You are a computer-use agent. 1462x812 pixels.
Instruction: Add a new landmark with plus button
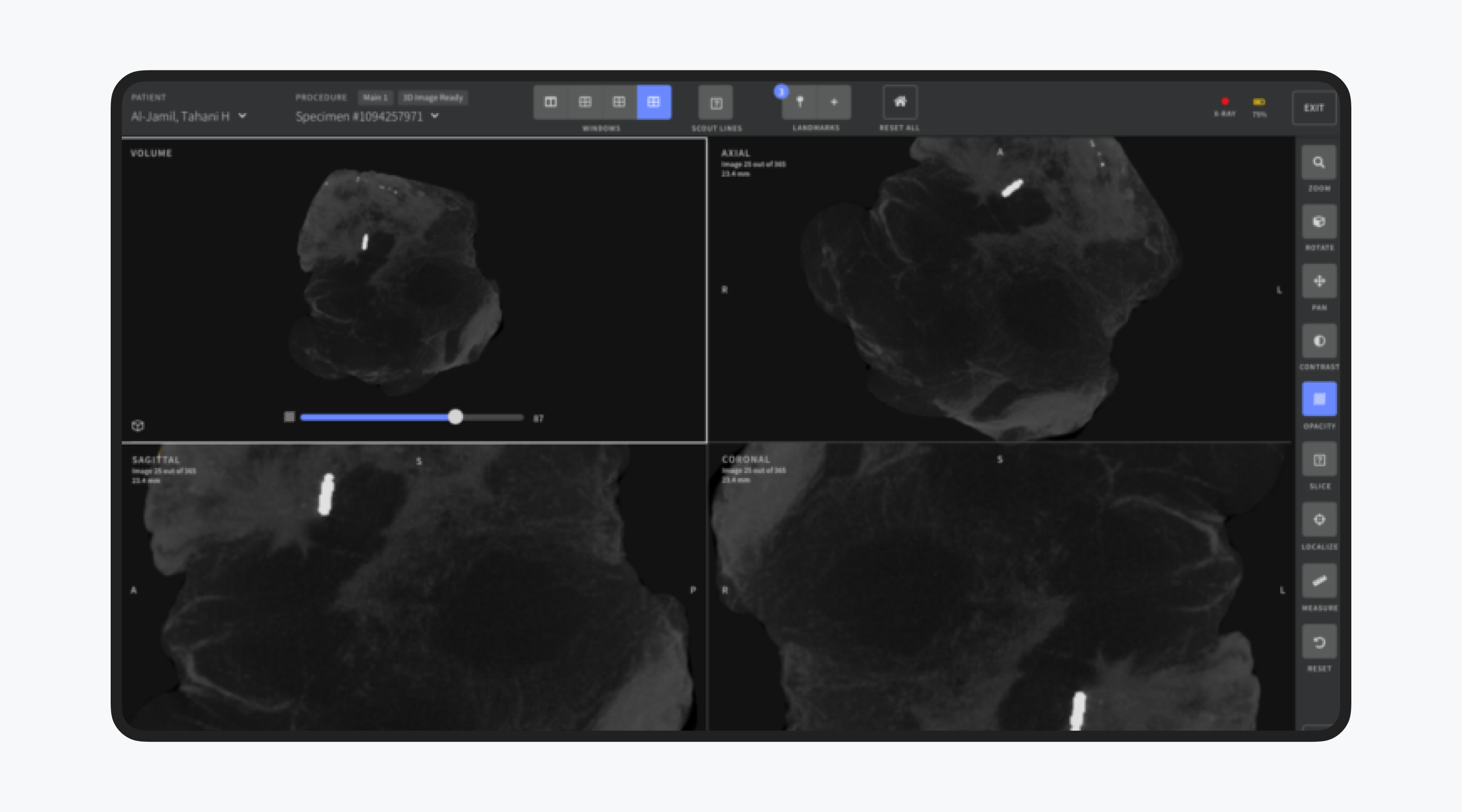pyautogui.click(x=834, y=102)
